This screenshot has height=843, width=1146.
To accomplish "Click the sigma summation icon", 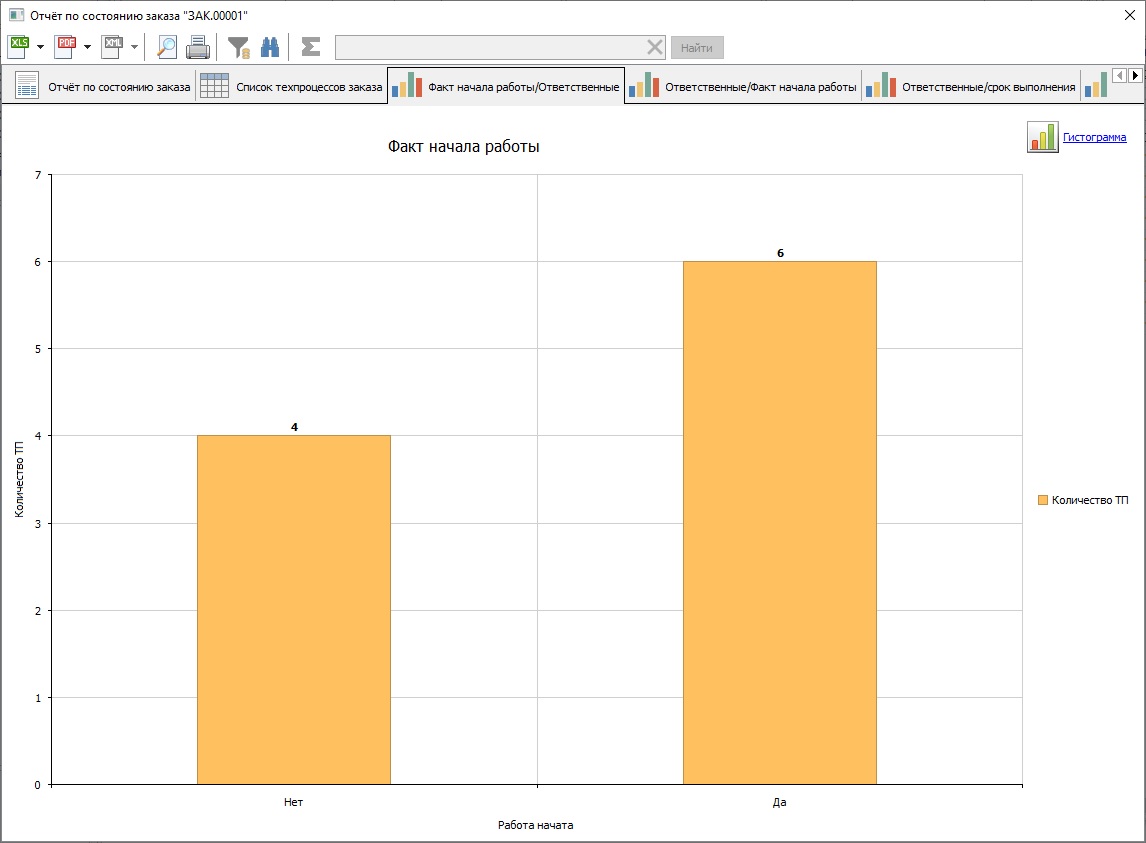I will pyautogui.click(x=311, y=46).
